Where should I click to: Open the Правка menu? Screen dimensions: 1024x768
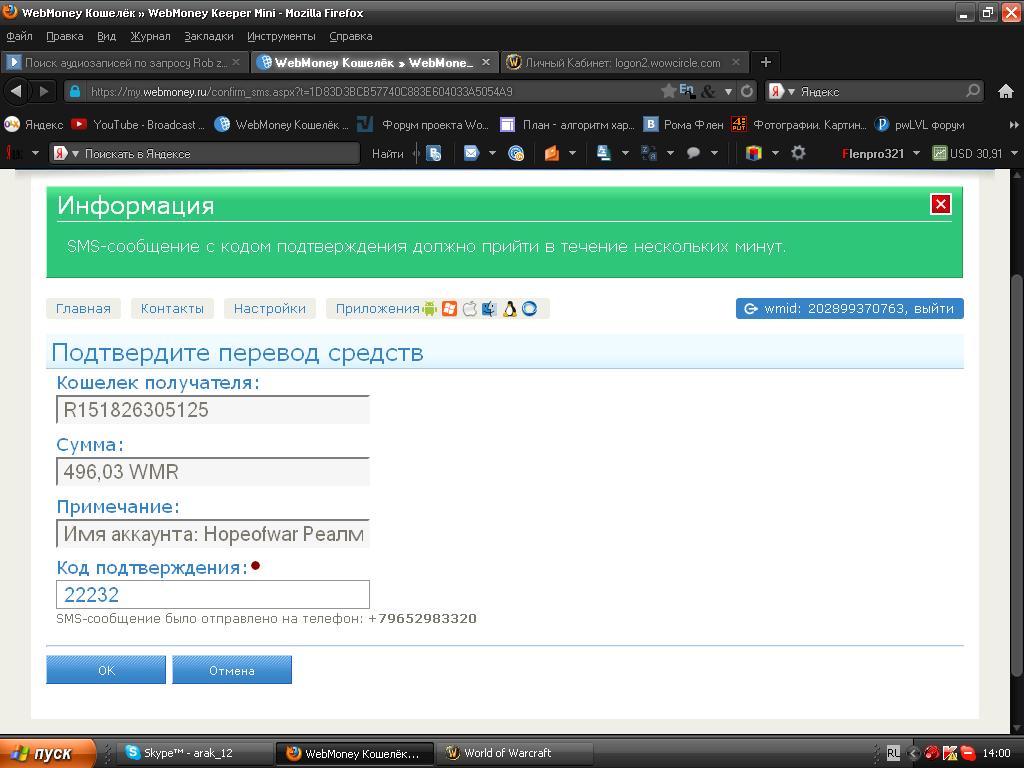[65, 36]
